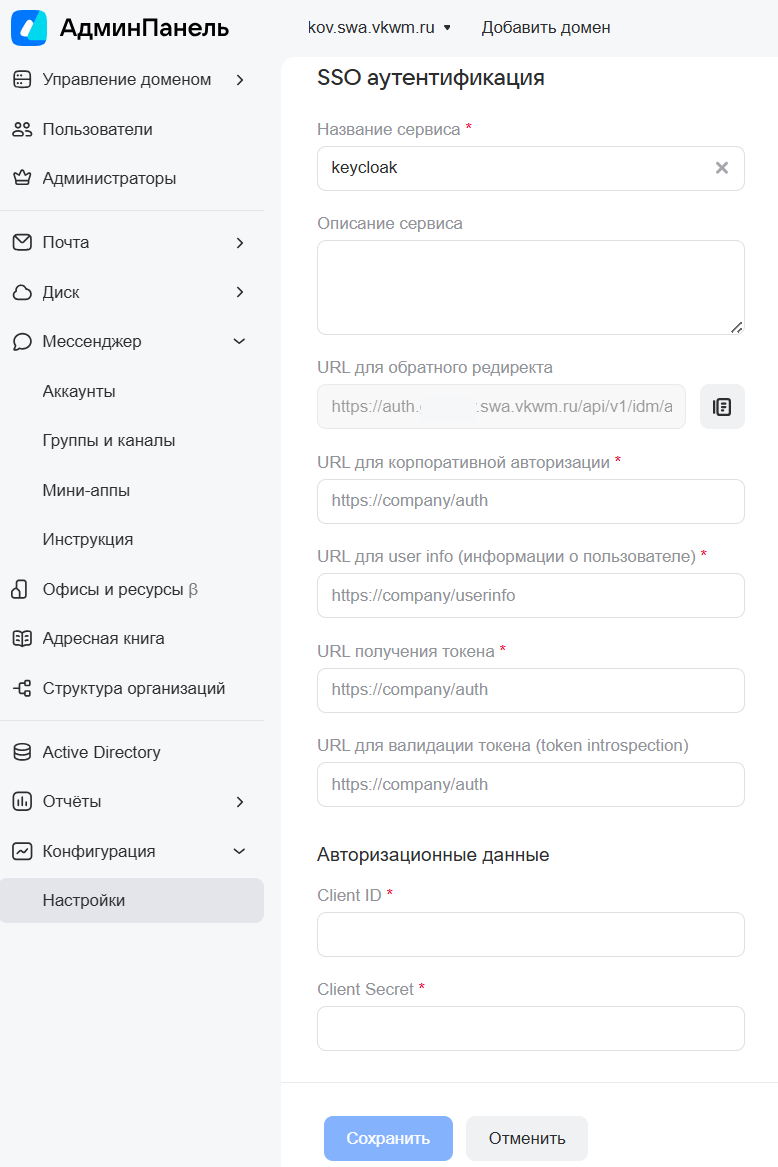Viewport: 778px width, 1167px height.
Task: Click the Offices and resources icon
Action: [x=20, y=589]
